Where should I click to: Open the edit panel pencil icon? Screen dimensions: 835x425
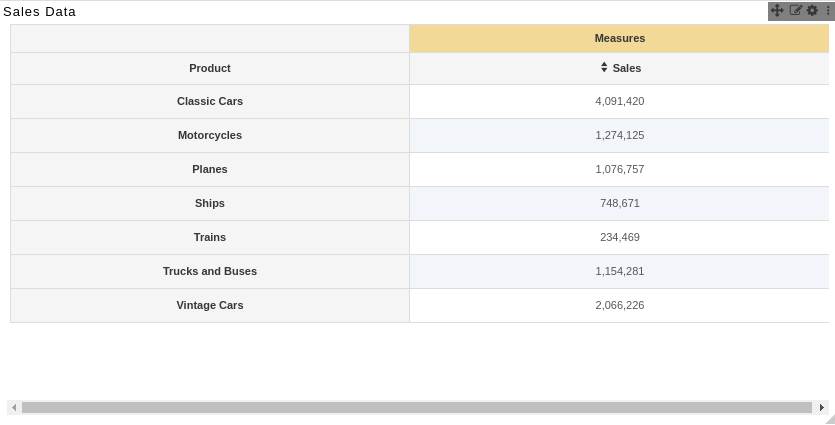point(795,10)
